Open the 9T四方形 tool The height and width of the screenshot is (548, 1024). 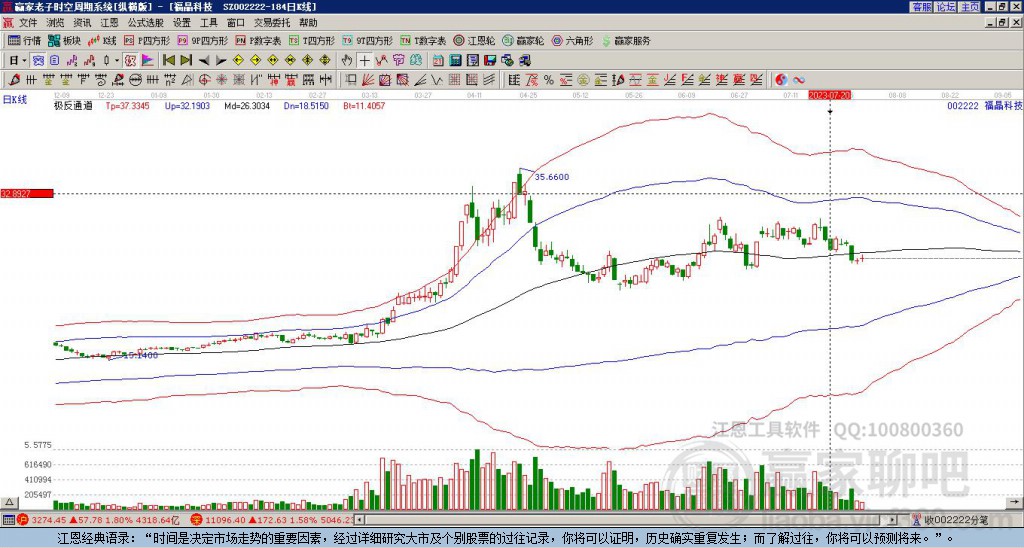point(367,40)
